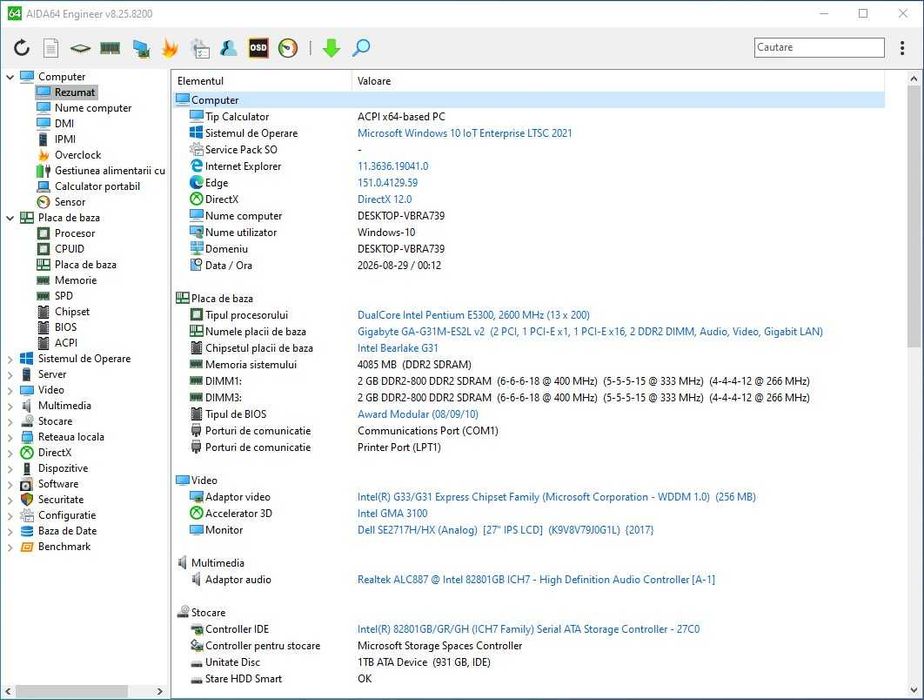Click the Refresh toolbar icon
This screenshot has width=924, height=700.
point(22,48)
